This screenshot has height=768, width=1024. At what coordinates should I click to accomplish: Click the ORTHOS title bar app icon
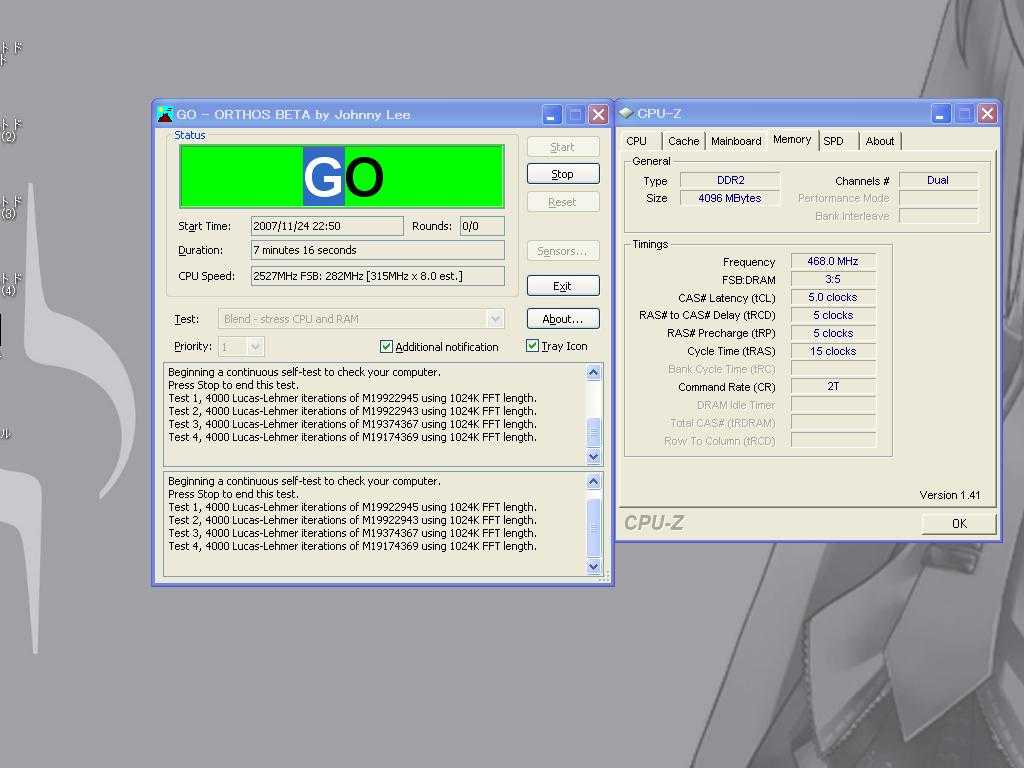[x=165, y=114]
